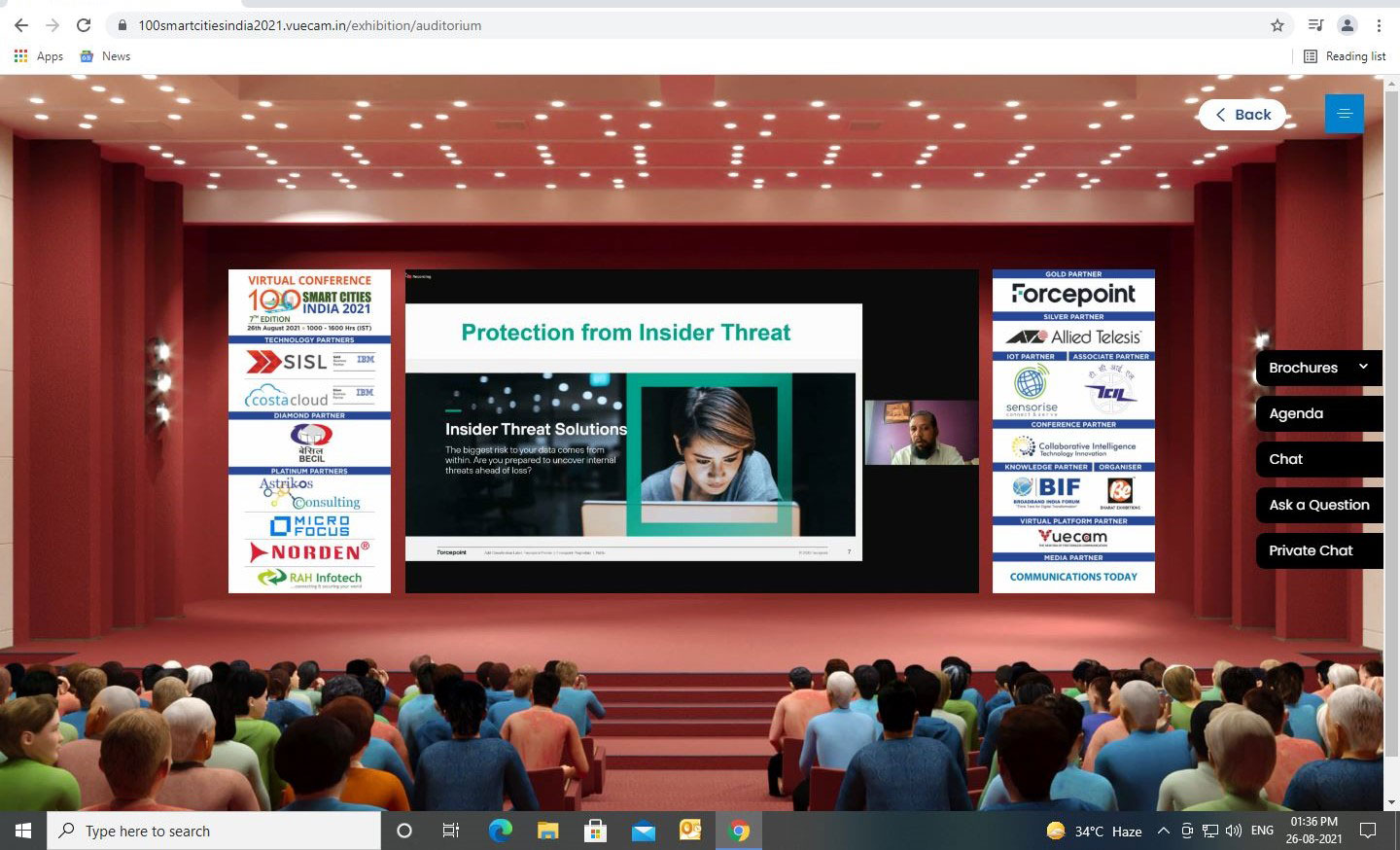Click Communications Today media partner text
Screen dimensions: 1400x850
click(1073, 577)
